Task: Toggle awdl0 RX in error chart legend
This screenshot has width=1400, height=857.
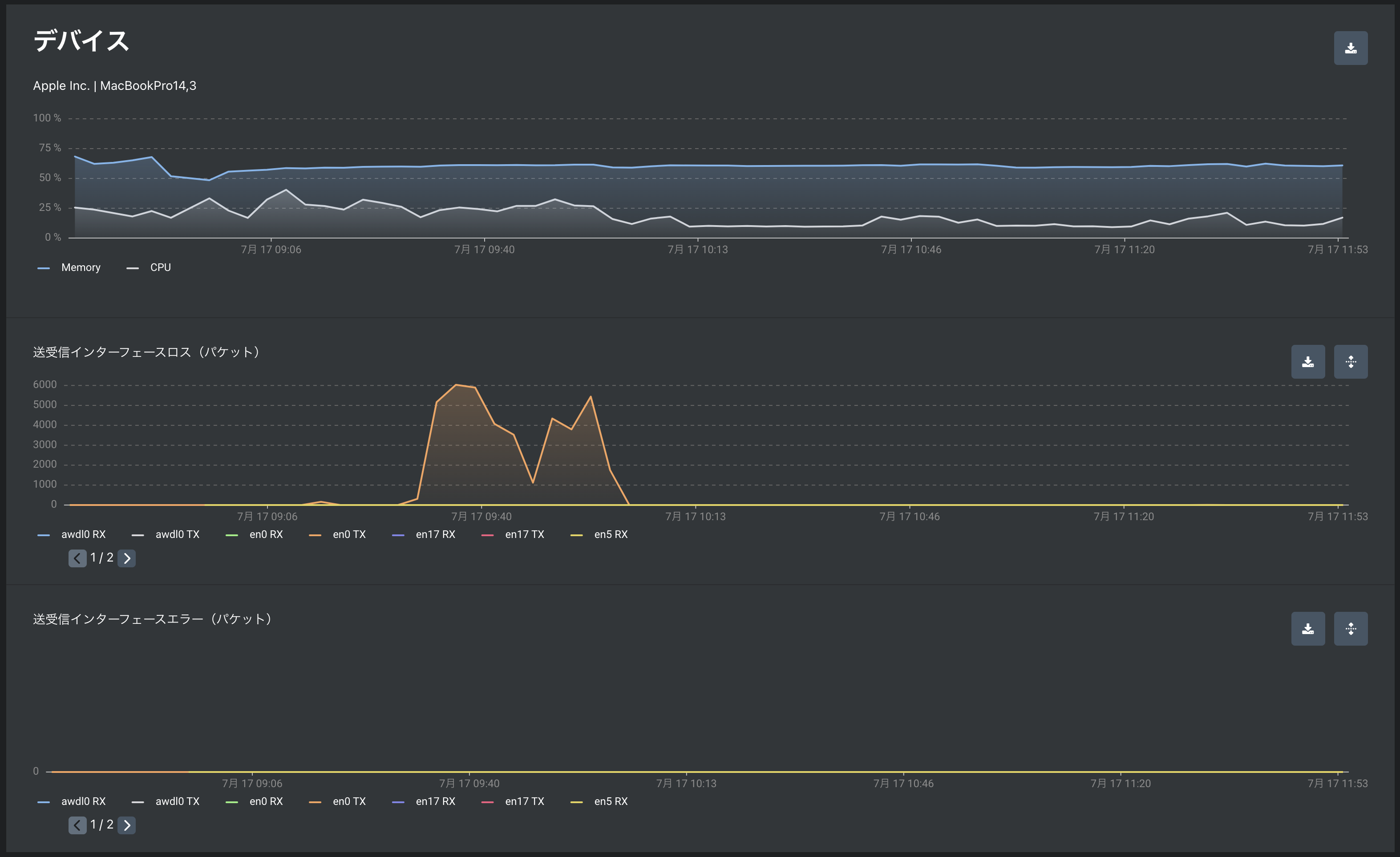Action: coord(72,802)
